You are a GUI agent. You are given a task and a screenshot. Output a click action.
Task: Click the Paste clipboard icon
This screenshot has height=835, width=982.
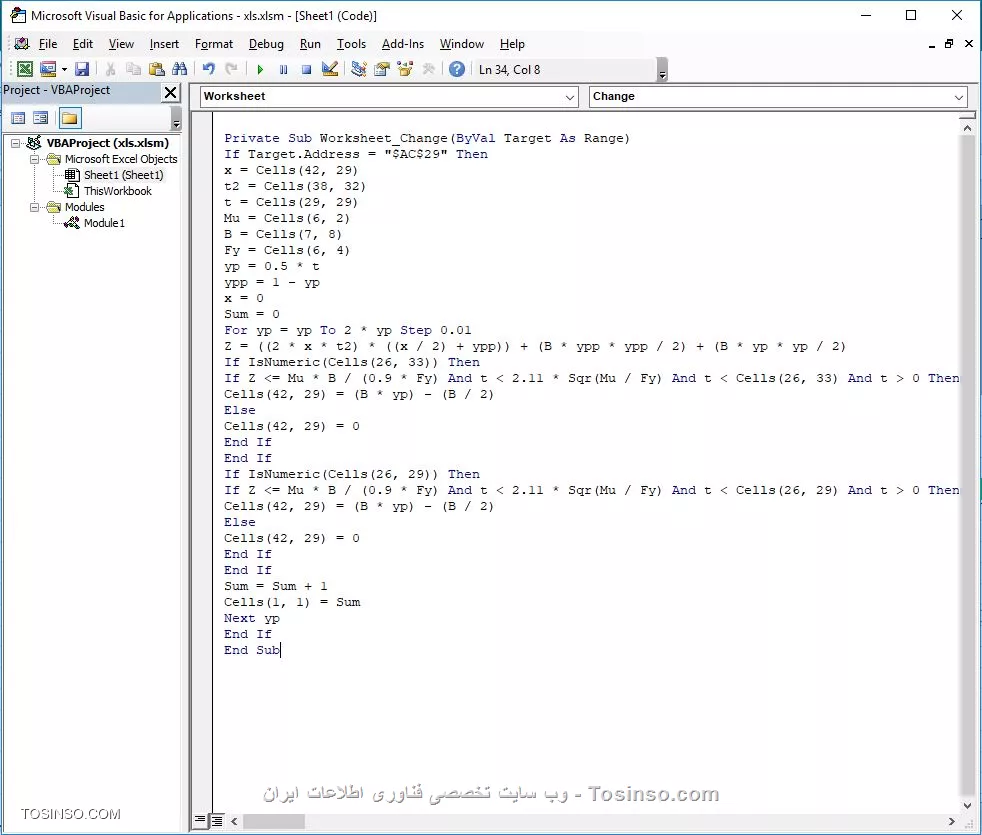[x=157, y=69]
